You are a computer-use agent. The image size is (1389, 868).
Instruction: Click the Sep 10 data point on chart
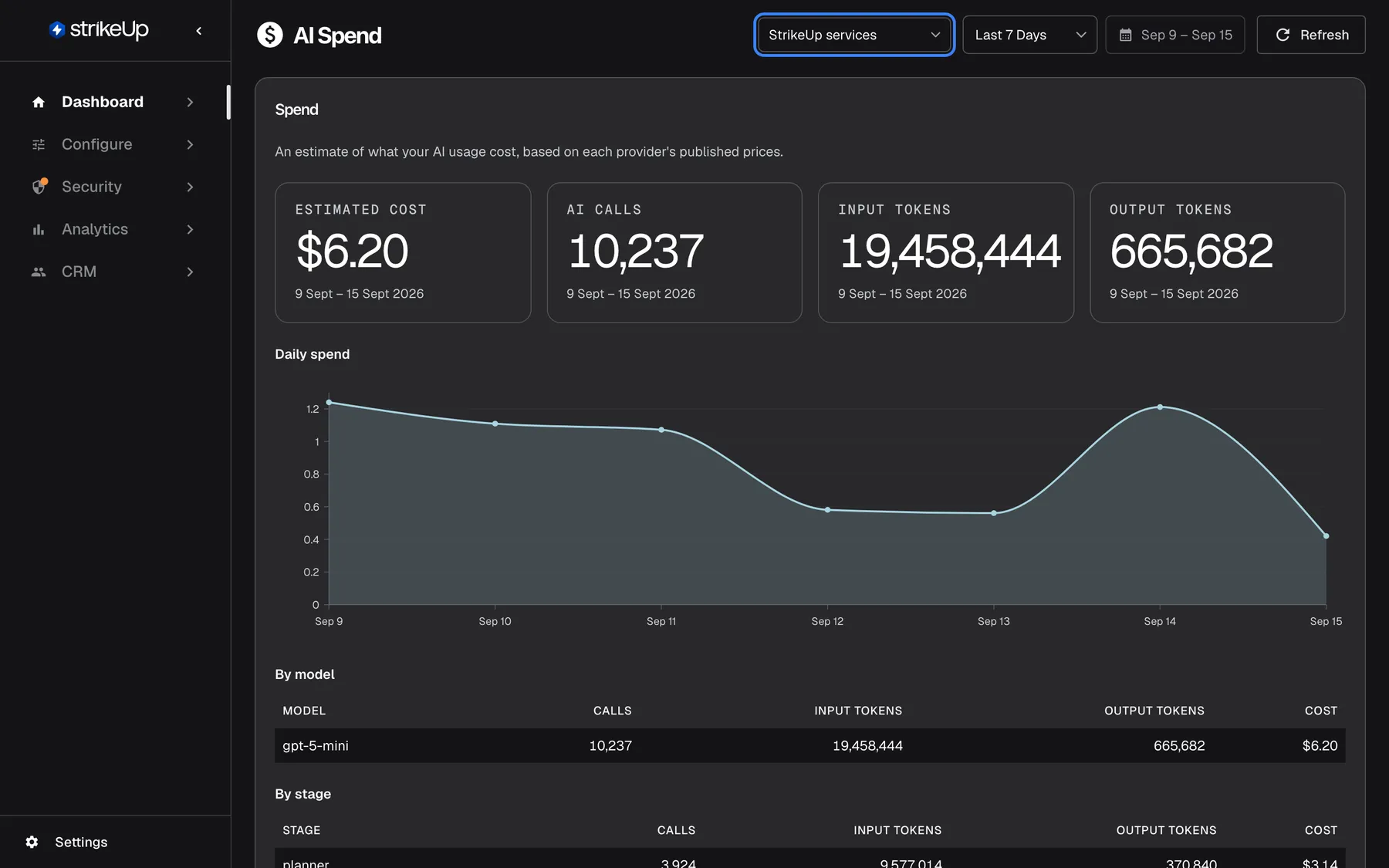coord(495,424)
